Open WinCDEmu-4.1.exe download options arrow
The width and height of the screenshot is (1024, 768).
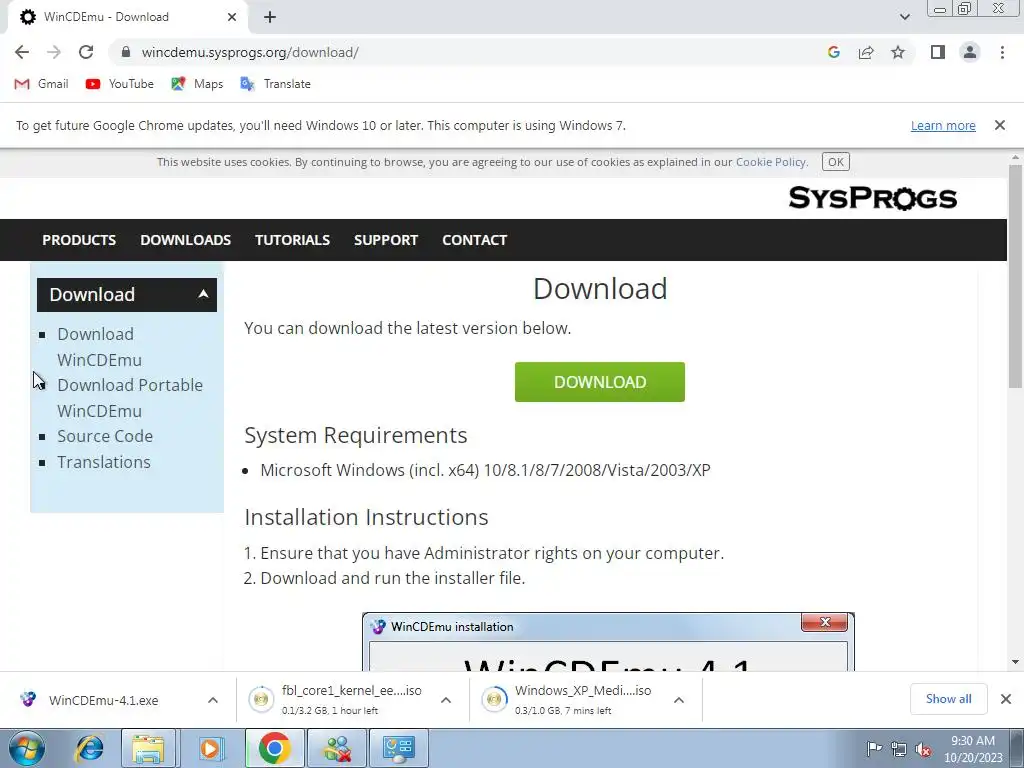coord(213,700)
